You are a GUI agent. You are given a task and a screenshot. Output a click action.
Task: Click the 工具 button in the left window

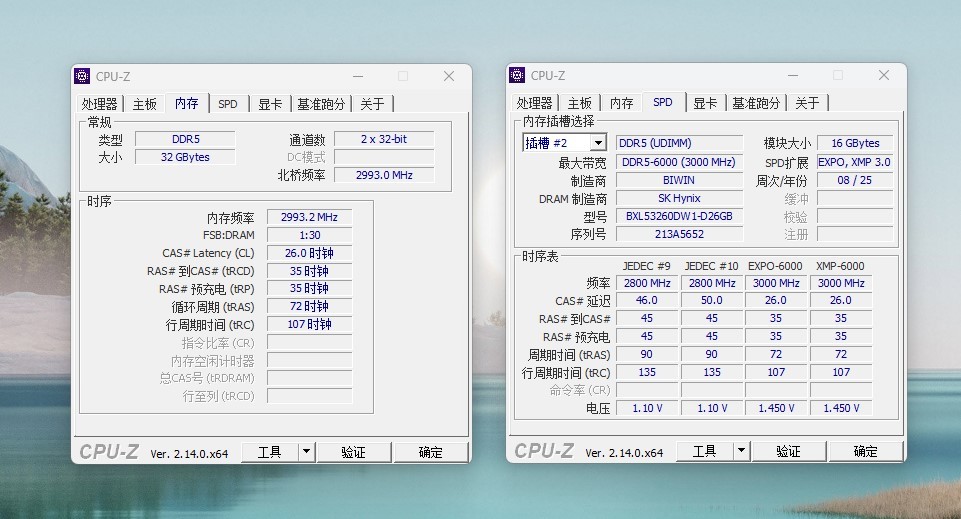[270, 452]
